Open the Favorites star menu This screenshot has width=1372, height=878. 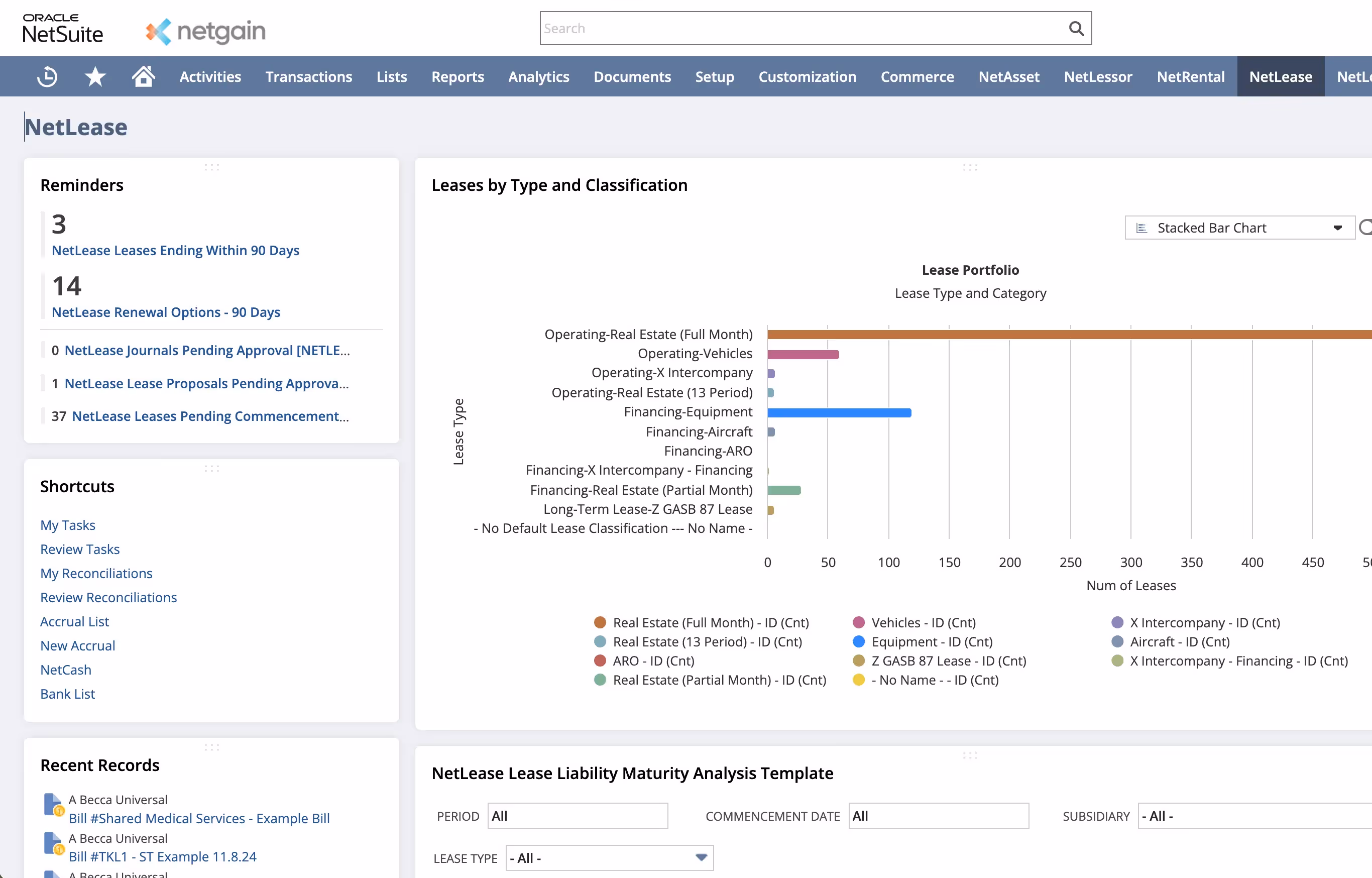94,76
